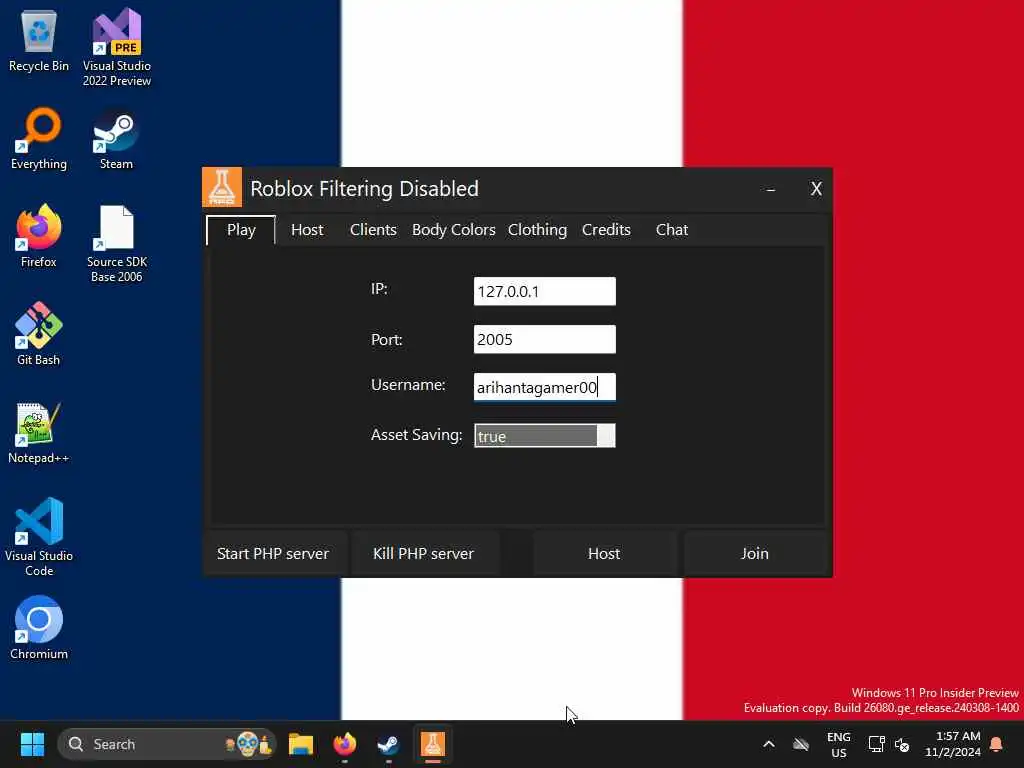The width and height of the screenshot is (1024, 768).
Task: Select the Visual Studio Code desktop icon
Action: point(39,537)
